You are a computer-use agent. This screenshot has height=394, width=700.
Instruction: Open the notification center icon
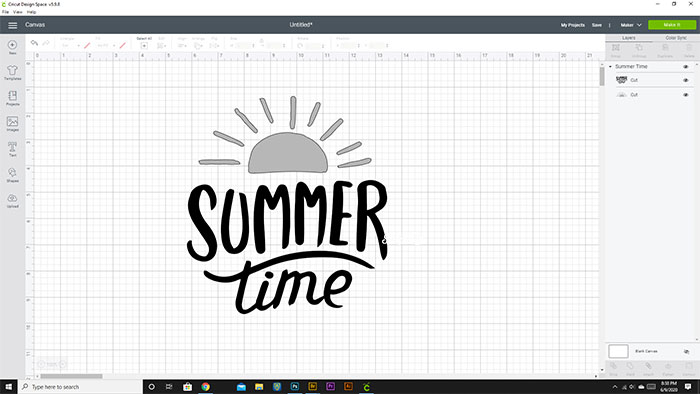click(x=688, y=387)
